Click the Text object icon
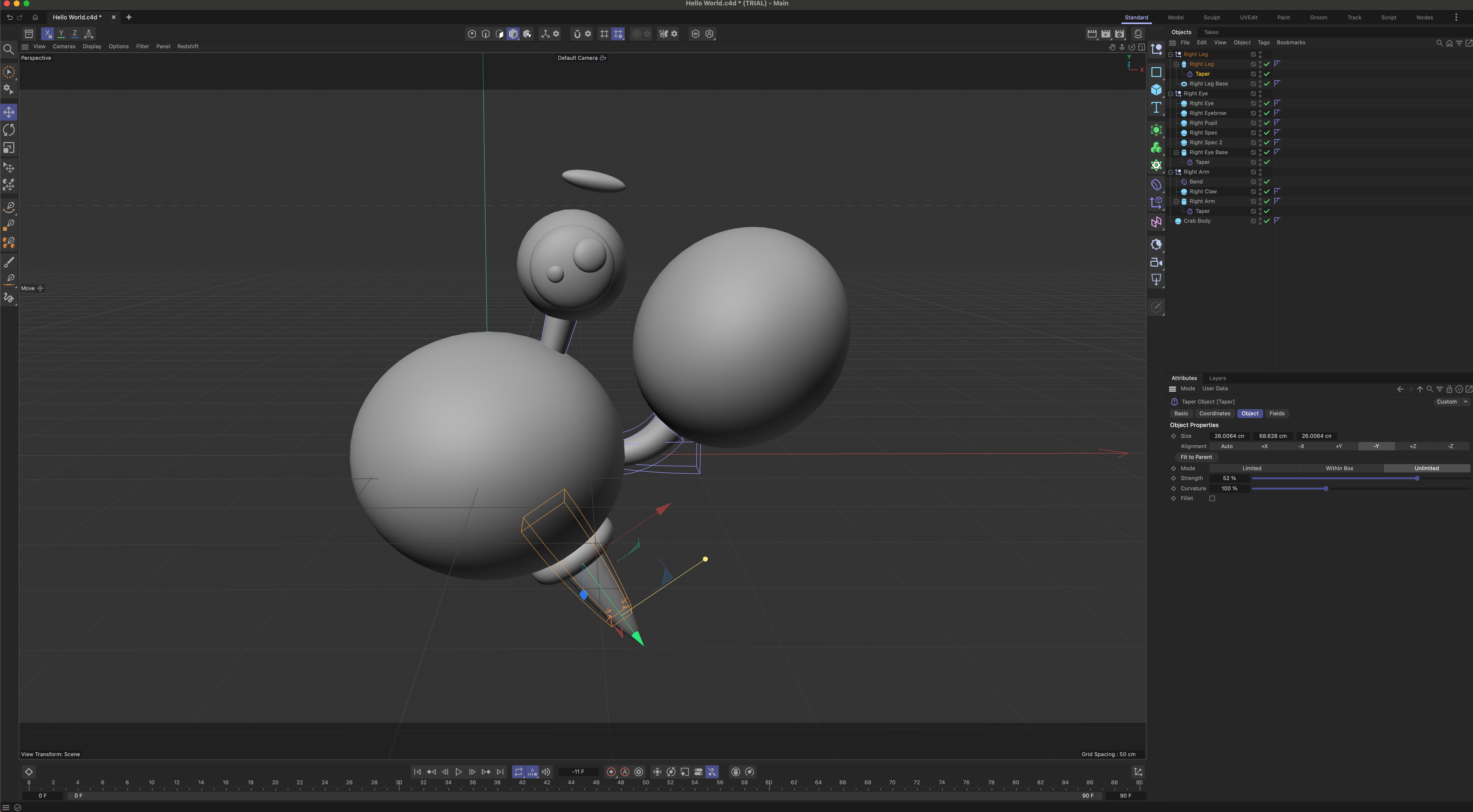The height and width of the screenshot is (812, 1473). click(x=1156, y=108)
